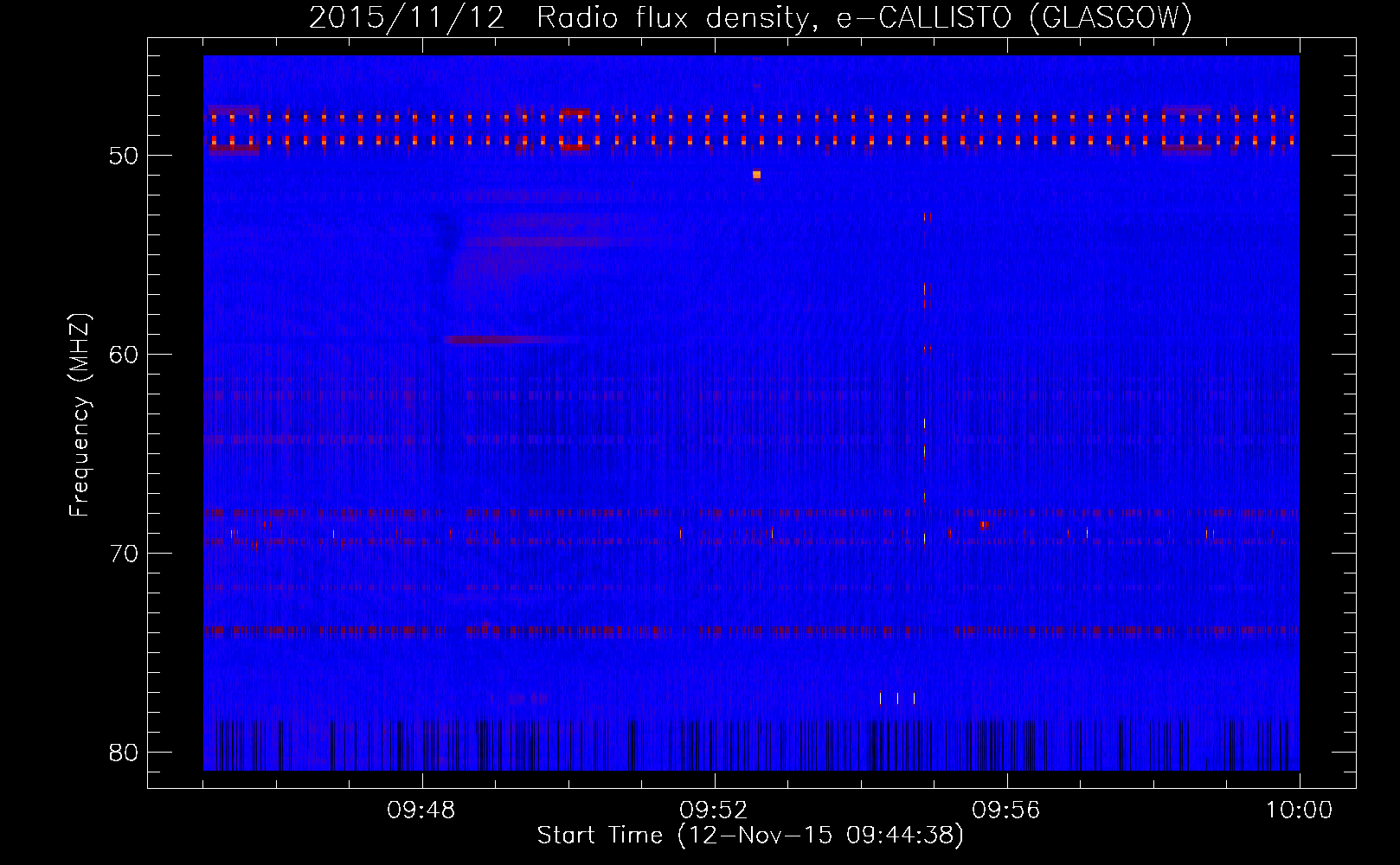
Task: Click the orange square burst near 51 MHz
Action: coord(756,175)
